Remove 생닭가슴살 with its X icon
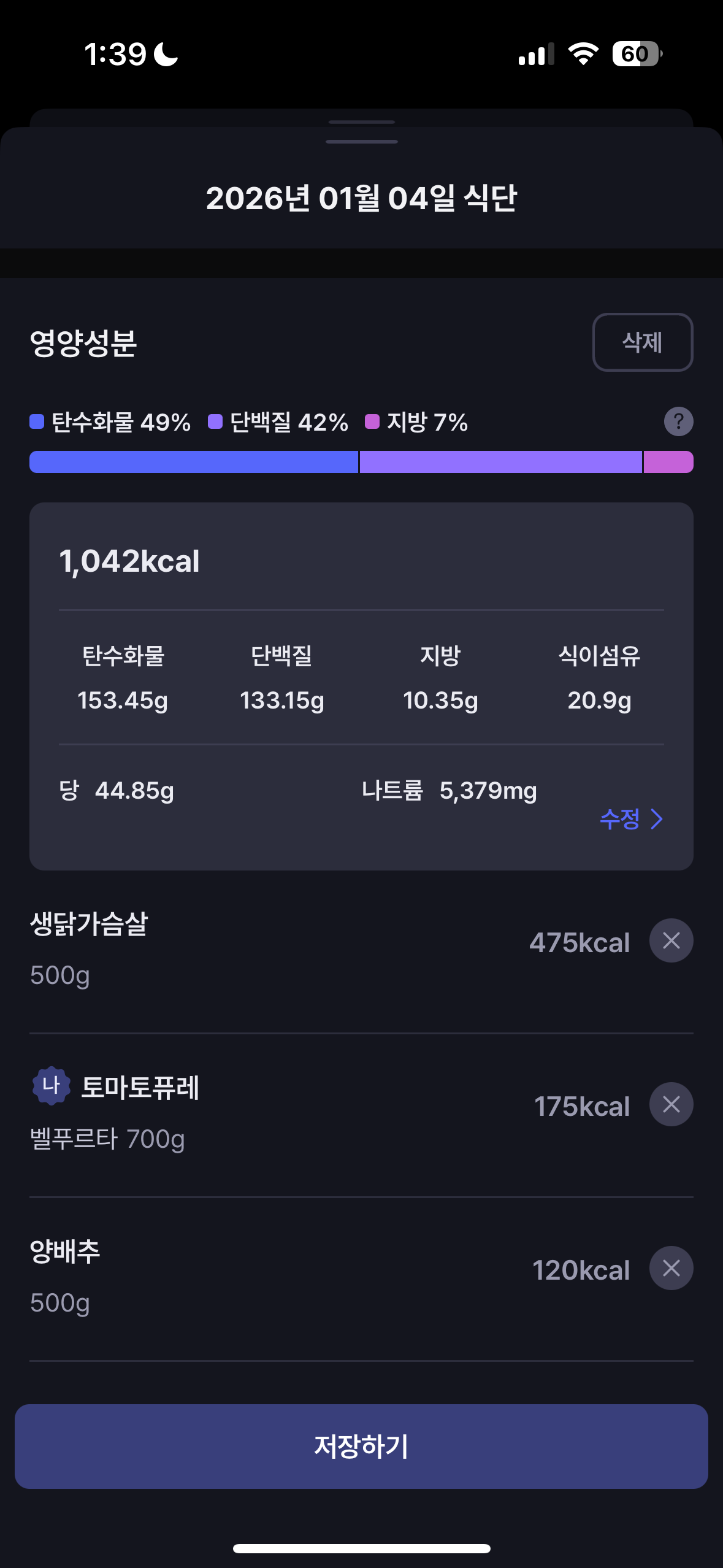The width and height of the screenshot is (723, 1568). click(x=671, y=940)
